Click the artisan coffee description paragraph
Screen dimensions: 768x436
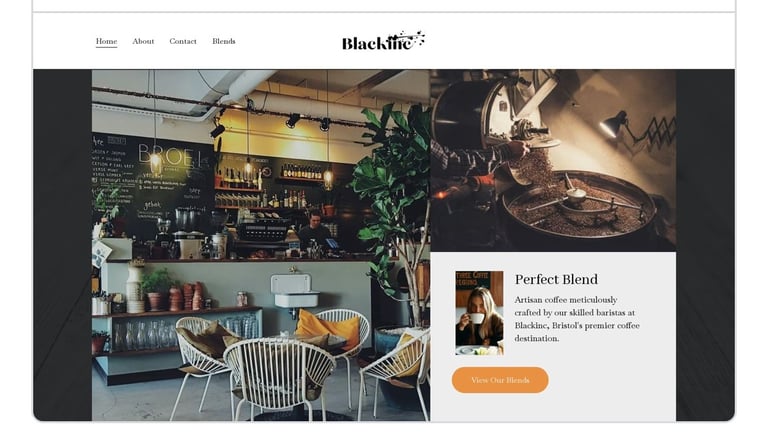tap(576, 319)
